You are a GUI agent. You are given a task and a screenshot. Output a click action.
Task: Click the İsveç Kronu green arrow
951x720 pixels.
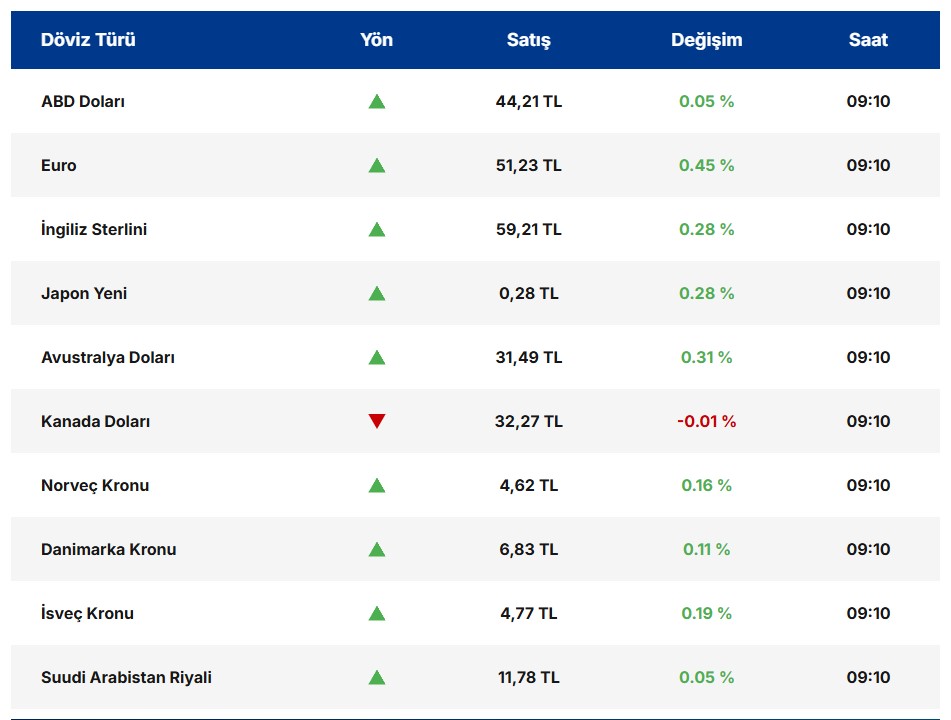click(376, 613)
